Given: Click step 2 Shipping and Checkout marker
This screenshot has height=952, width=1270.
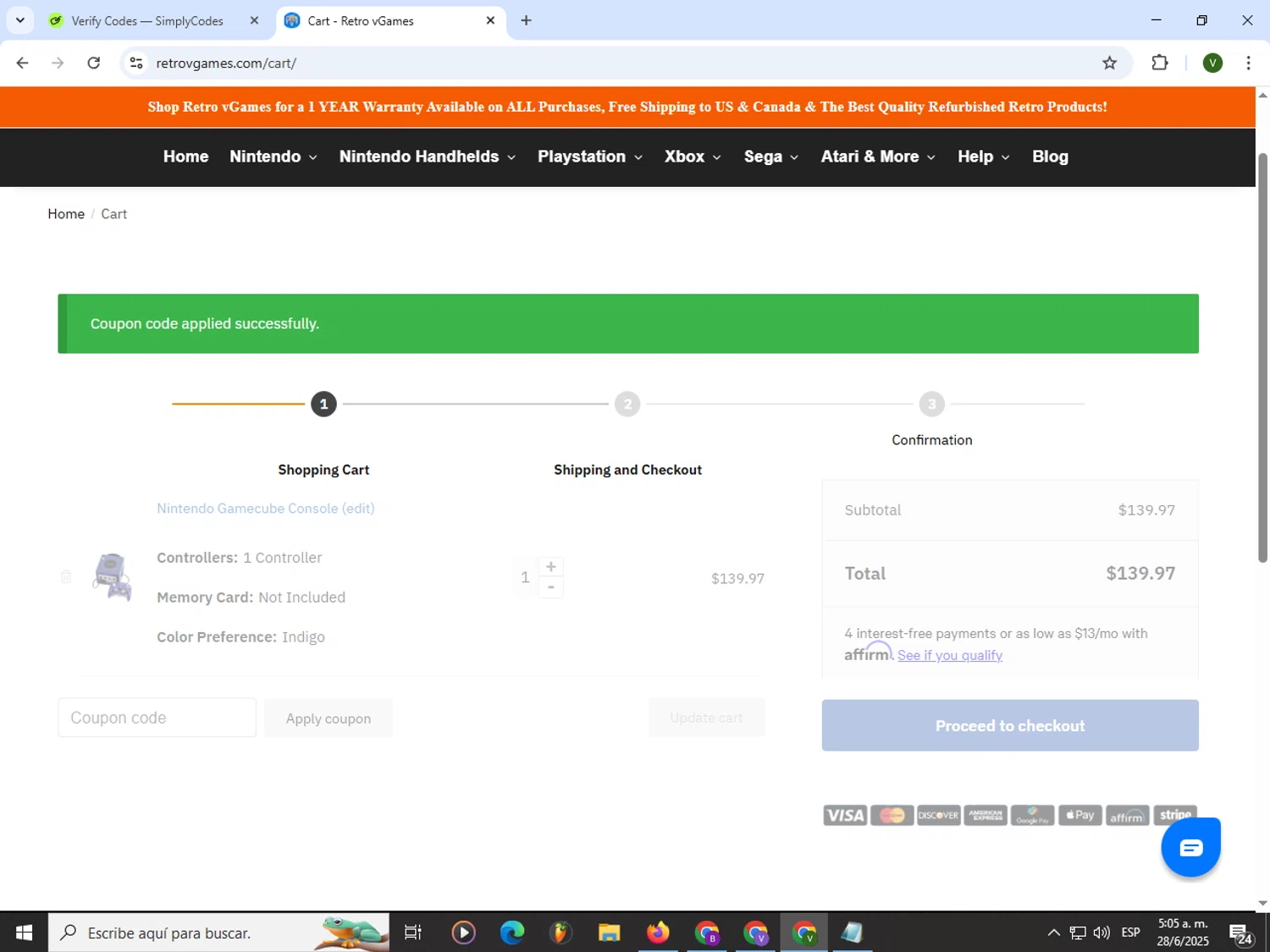Looking at the screenshot, I should (627, 404).
